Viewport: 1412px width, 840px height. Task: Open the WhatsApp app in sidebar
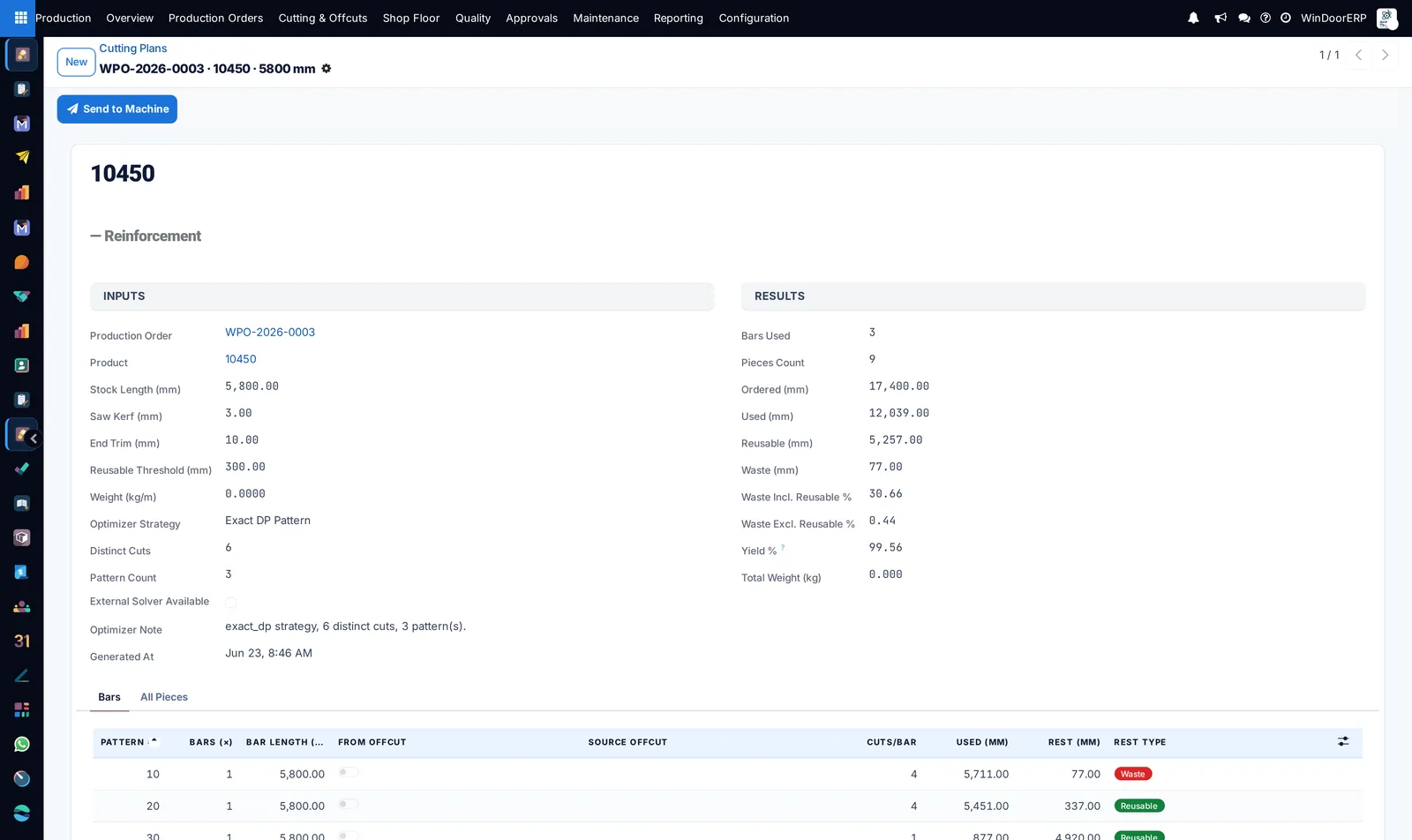point(22,745)
